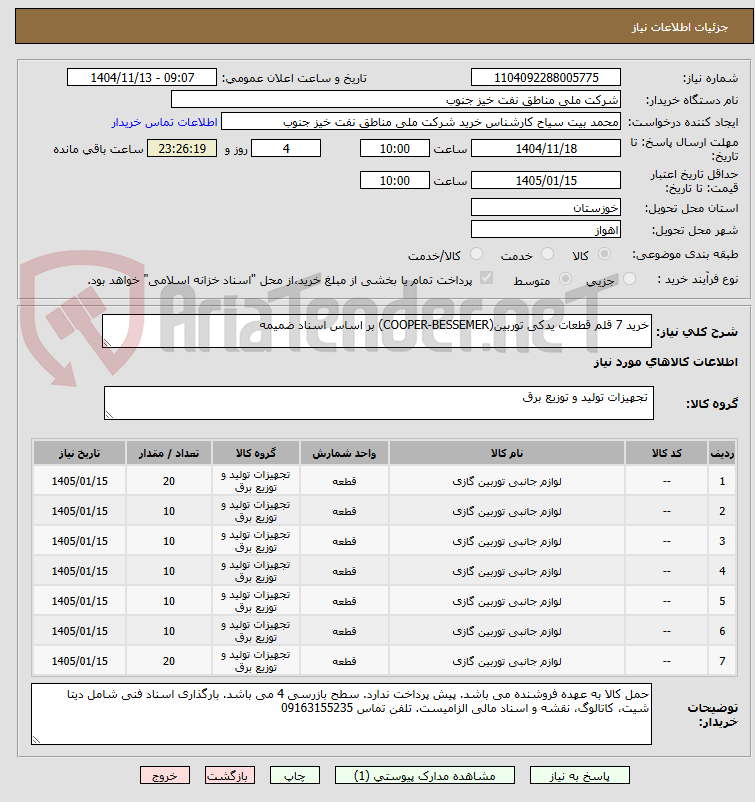
Task: Click لوازم جانبی توربین گازی in row 1
Action: 507,481
